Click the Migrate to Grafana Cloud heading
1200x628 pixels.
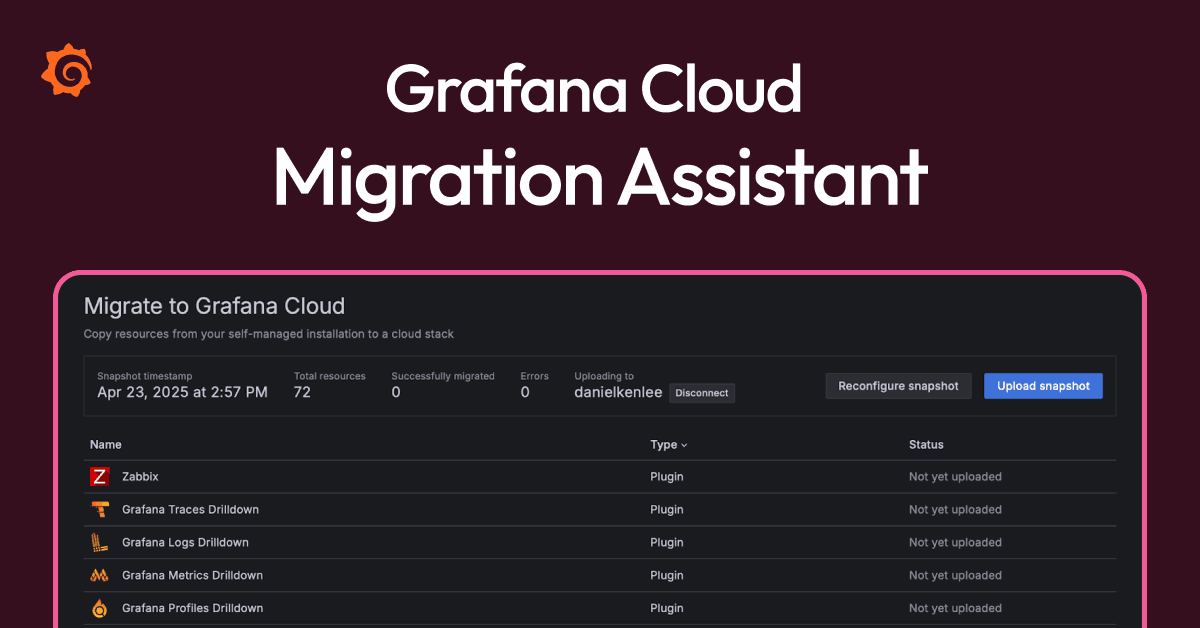coord(215,306)
